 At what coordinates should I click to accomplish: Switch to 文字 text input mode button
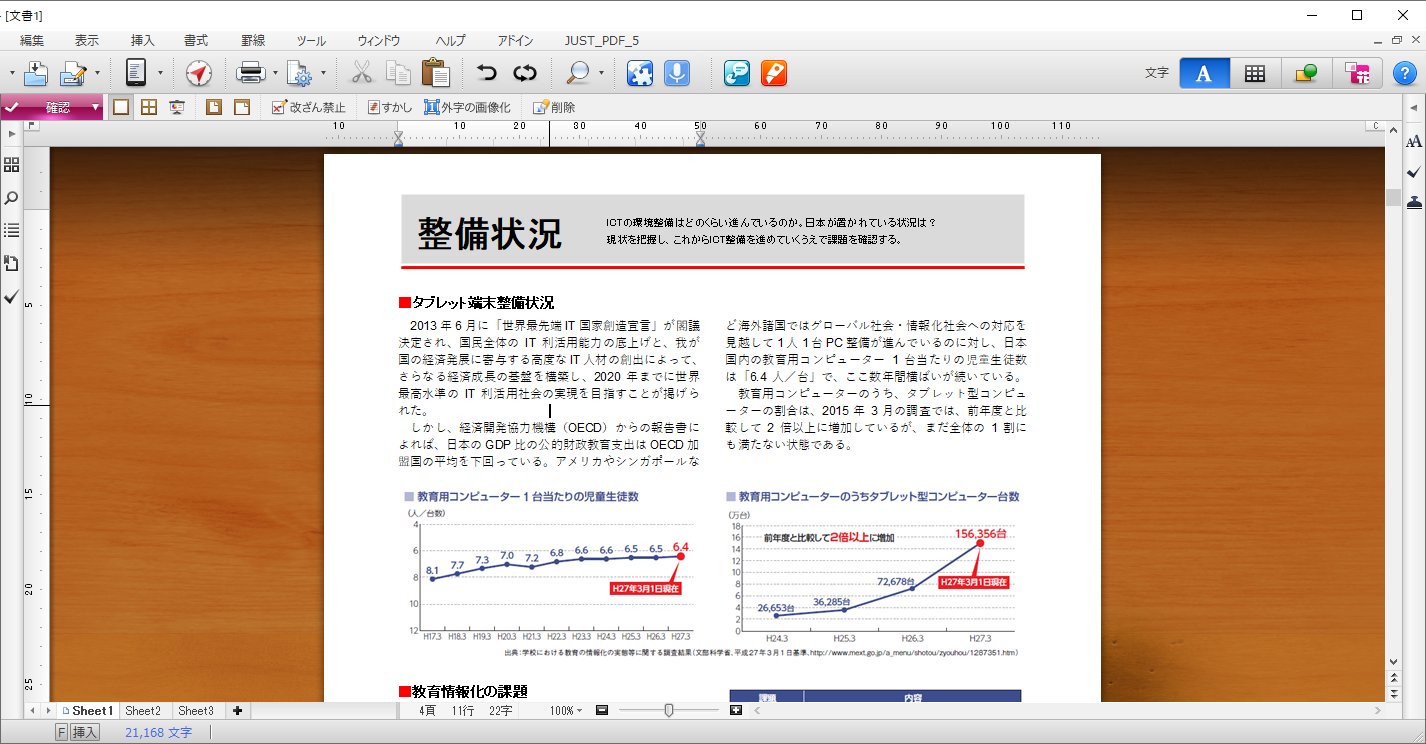1204,73
